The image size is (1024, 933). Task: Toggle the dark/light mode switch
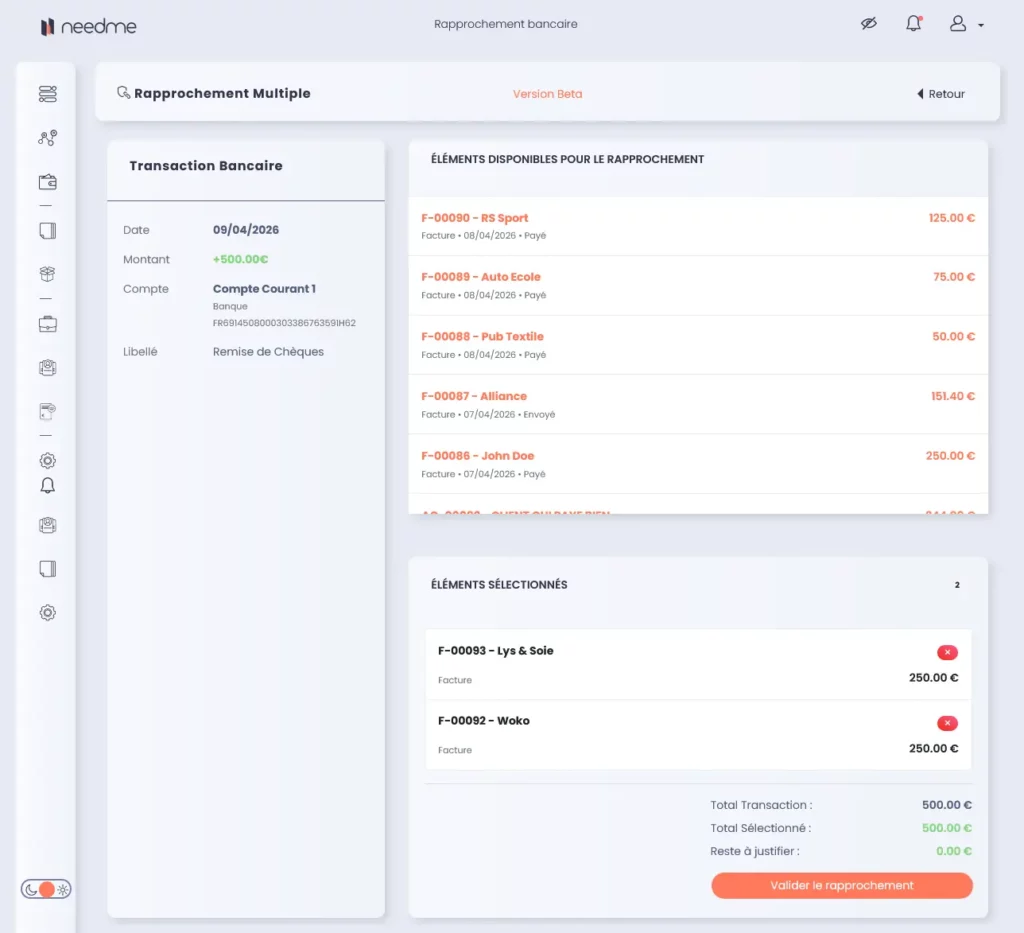(x=47, y=889)
